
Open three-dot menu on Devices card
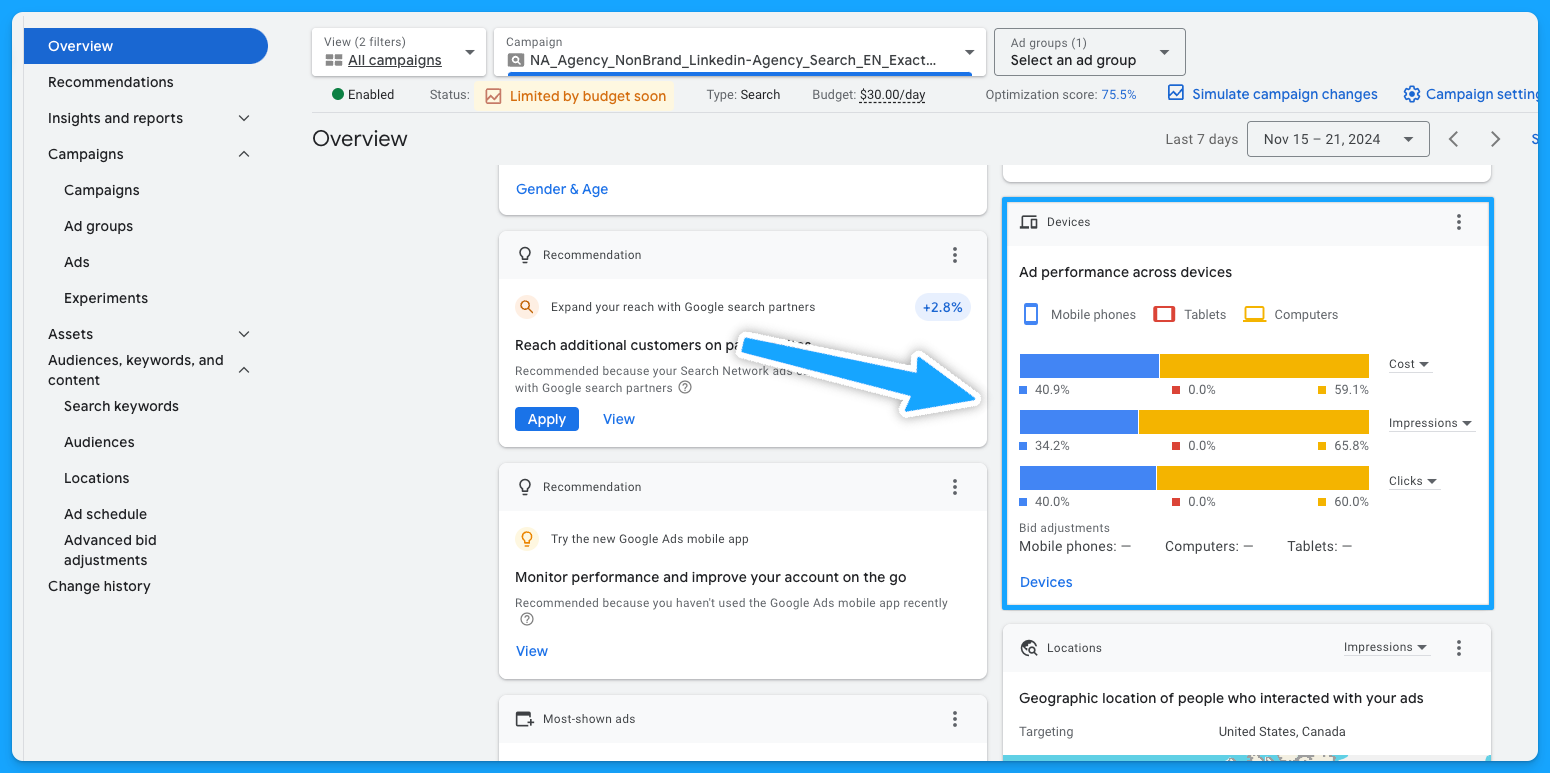[1459, 222]
